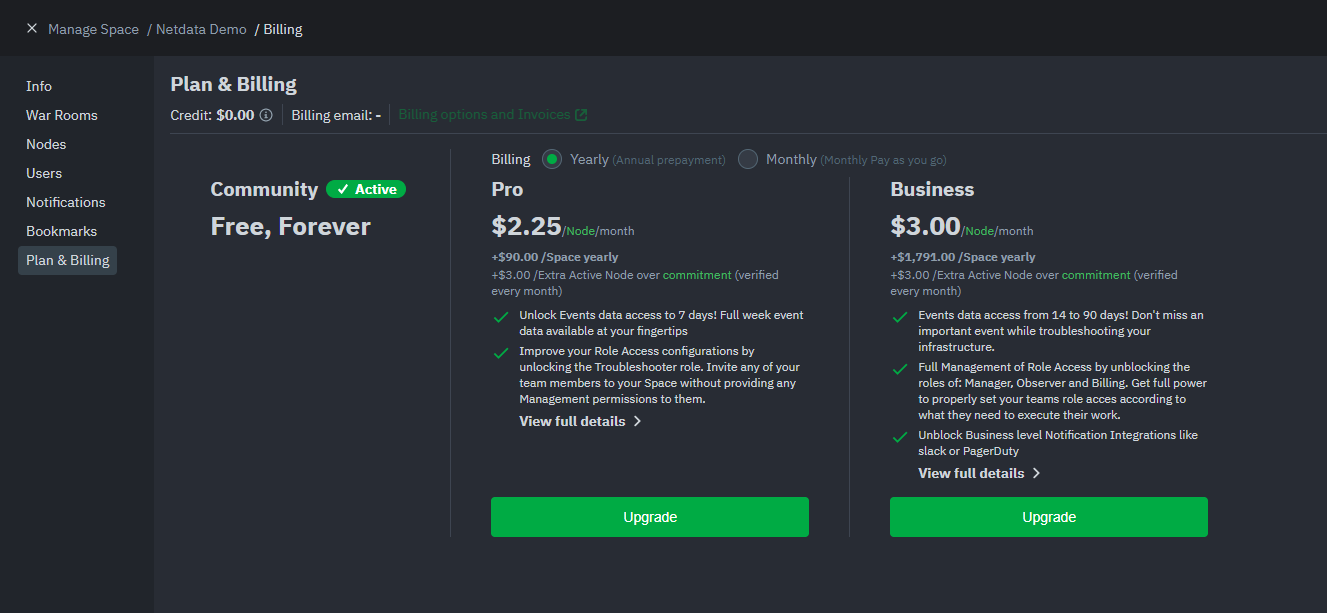Click the Netdata Demo breadcrumb
The image size is (1327, 613).
pos(201,29)
